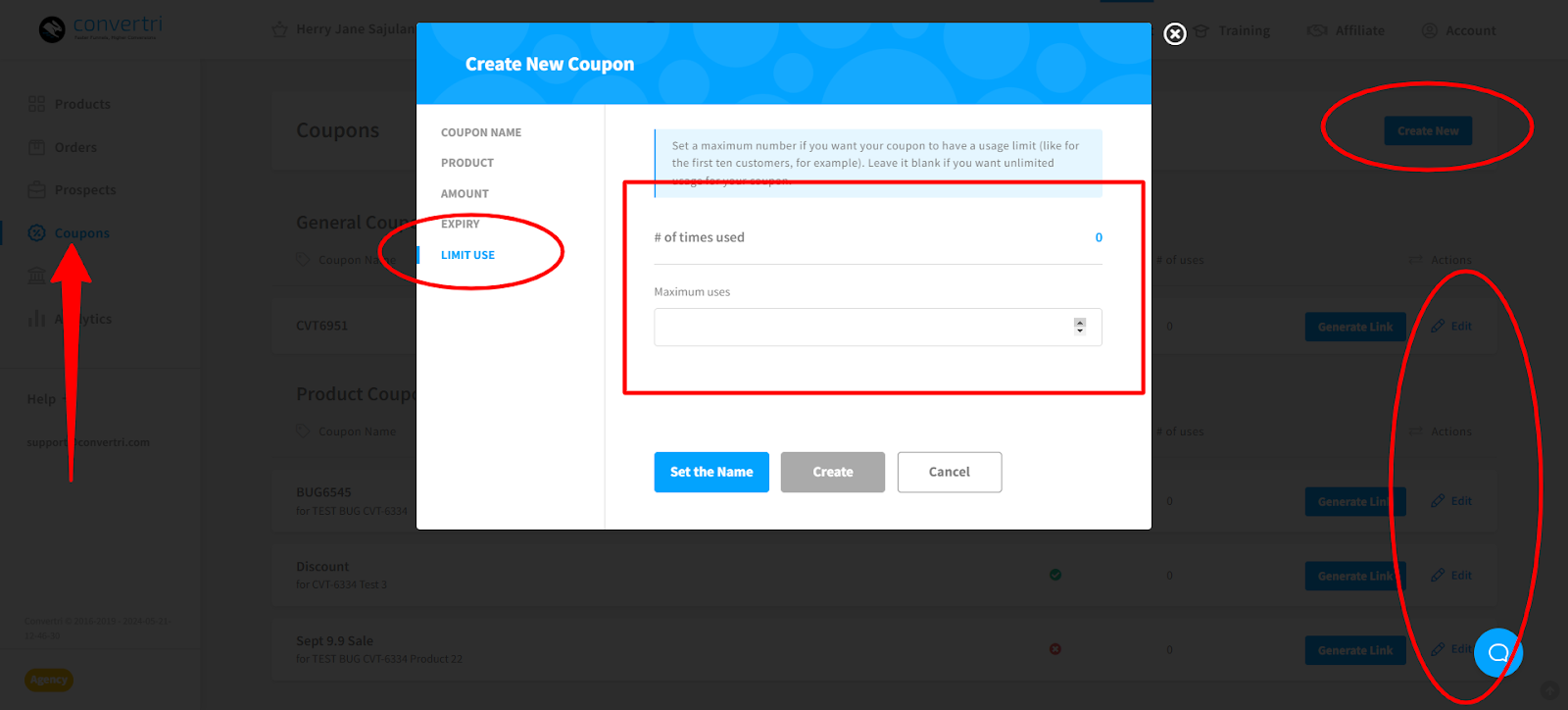1568x710 pixels.
Task: Click the Account user icon
Action: 1430,30
